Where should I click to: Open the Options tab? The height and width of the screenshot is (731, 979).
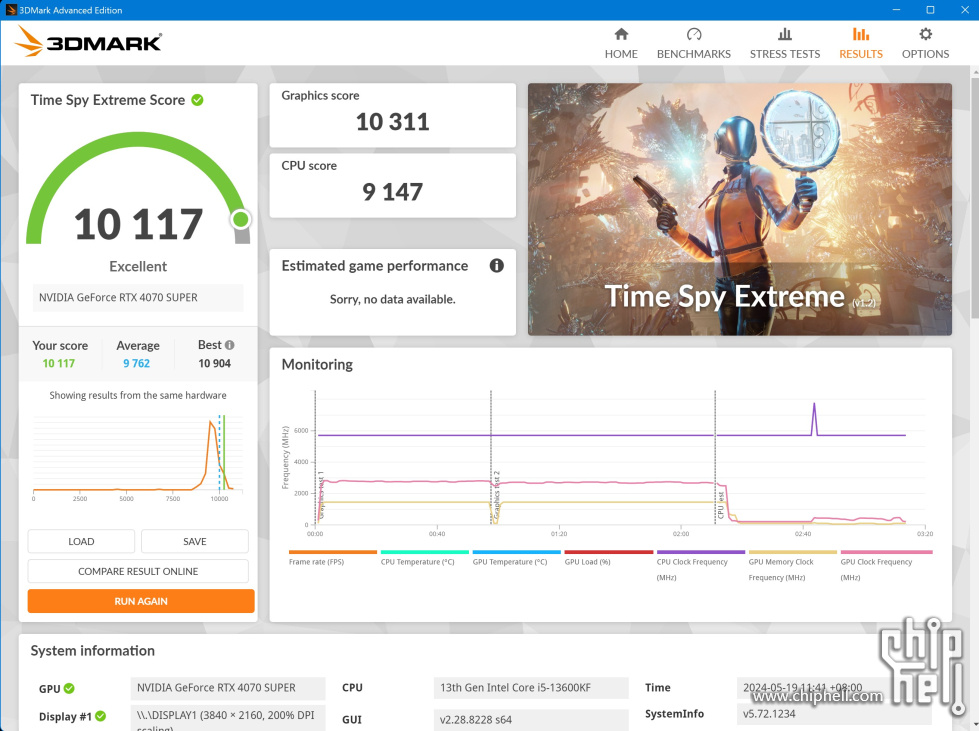pyautogui.click(x=925, y=43)
